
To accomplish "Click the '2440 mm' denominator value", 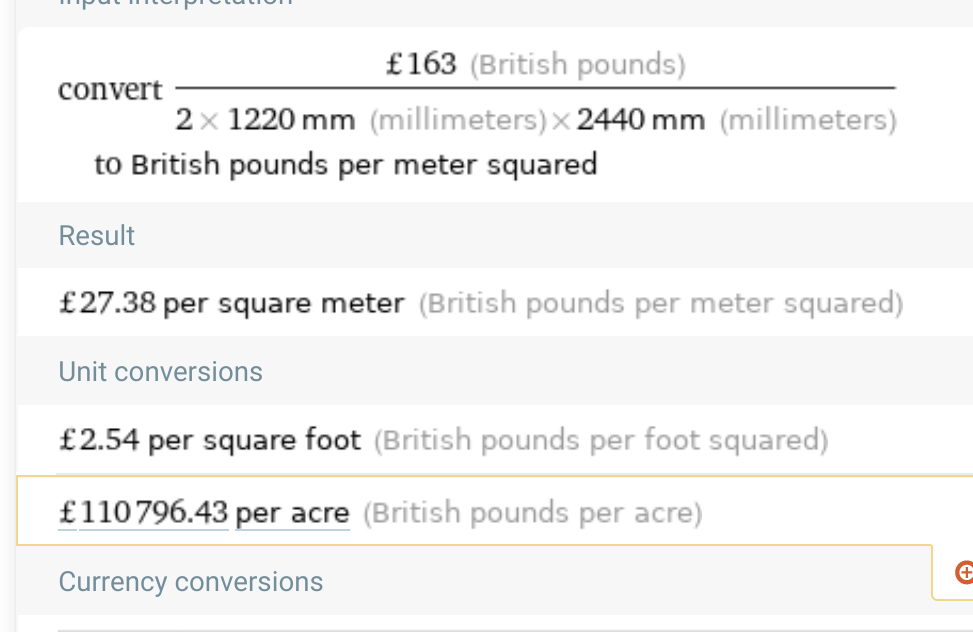I will (x=641, y=119).
